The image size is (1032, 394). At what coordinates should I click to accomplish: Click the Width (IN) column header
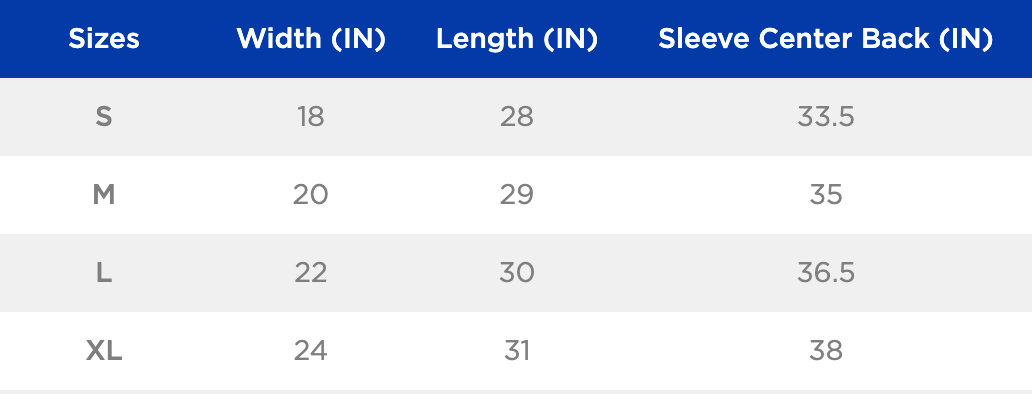(x=311, y=39)
